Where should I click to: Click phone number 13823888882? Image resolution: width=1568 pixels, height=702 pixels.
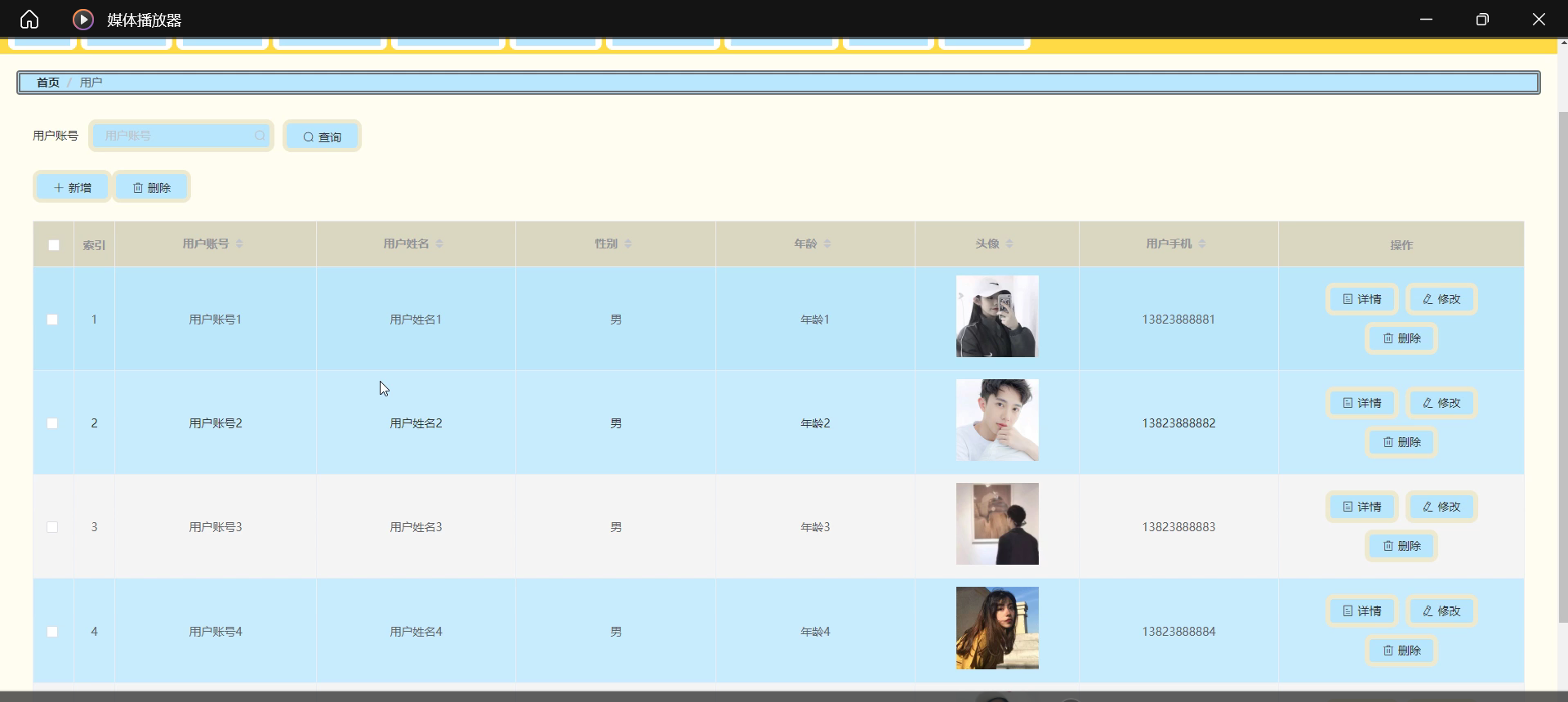click(1178, 423)
